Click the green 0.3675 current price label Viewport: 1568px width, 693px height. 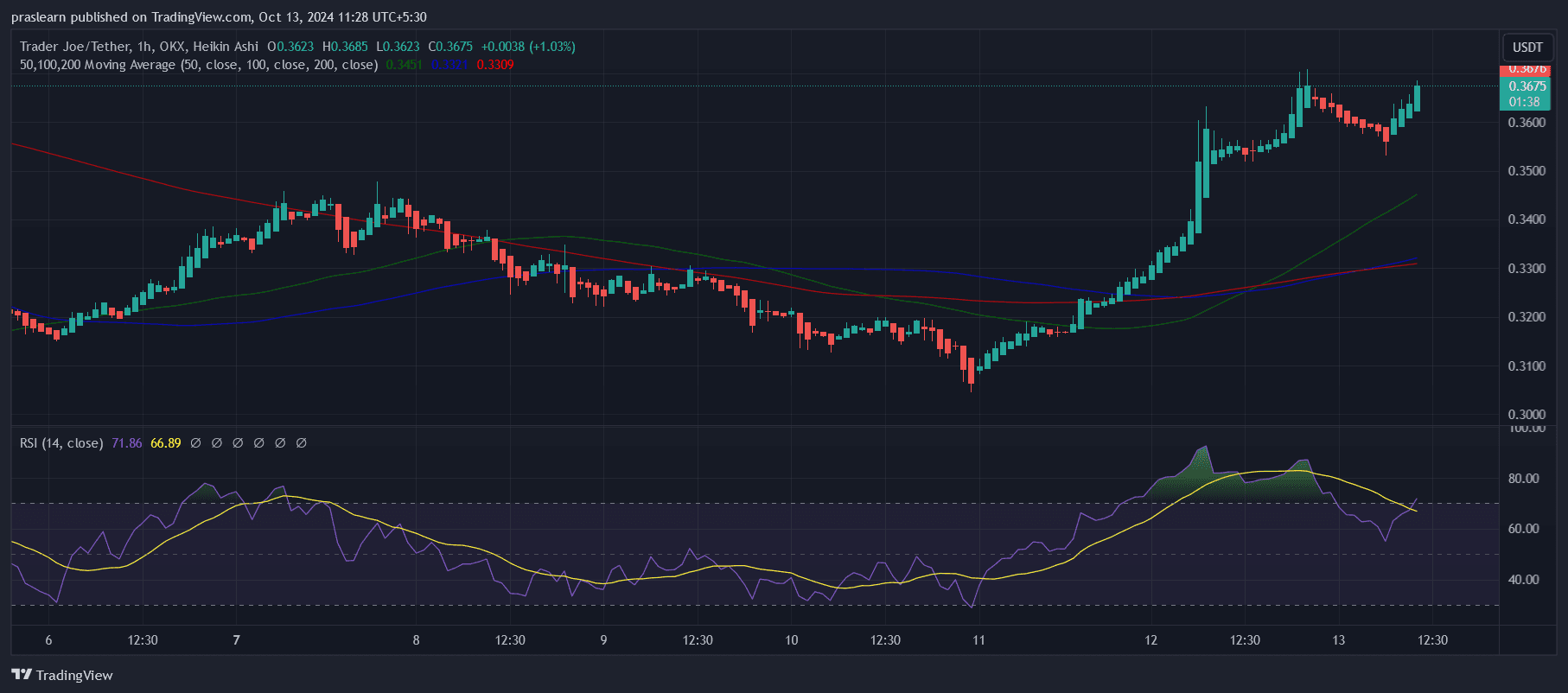click(1527, 86)
